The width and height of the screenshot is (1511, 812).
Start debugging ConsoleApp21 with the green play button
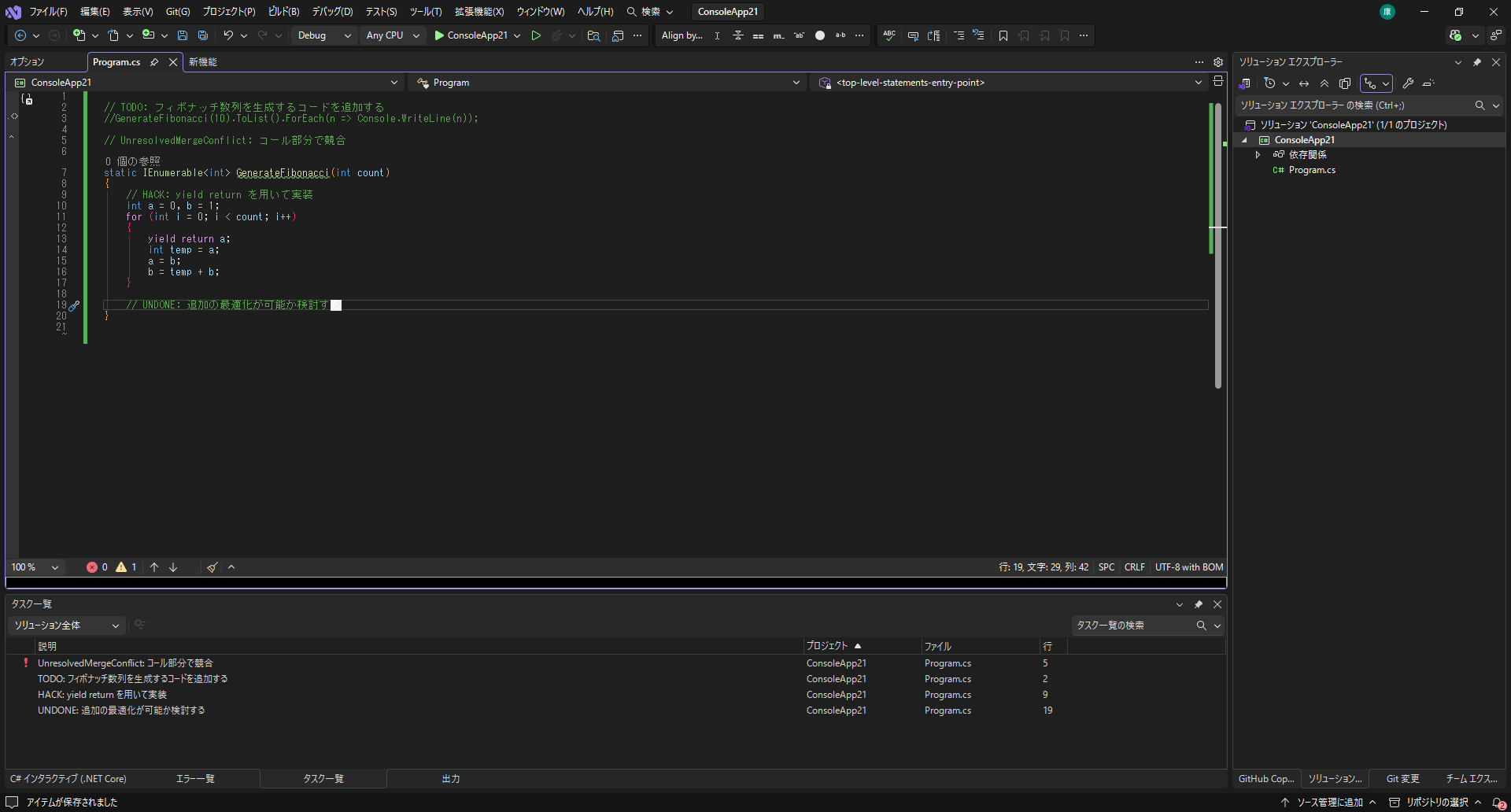point(471,35)
